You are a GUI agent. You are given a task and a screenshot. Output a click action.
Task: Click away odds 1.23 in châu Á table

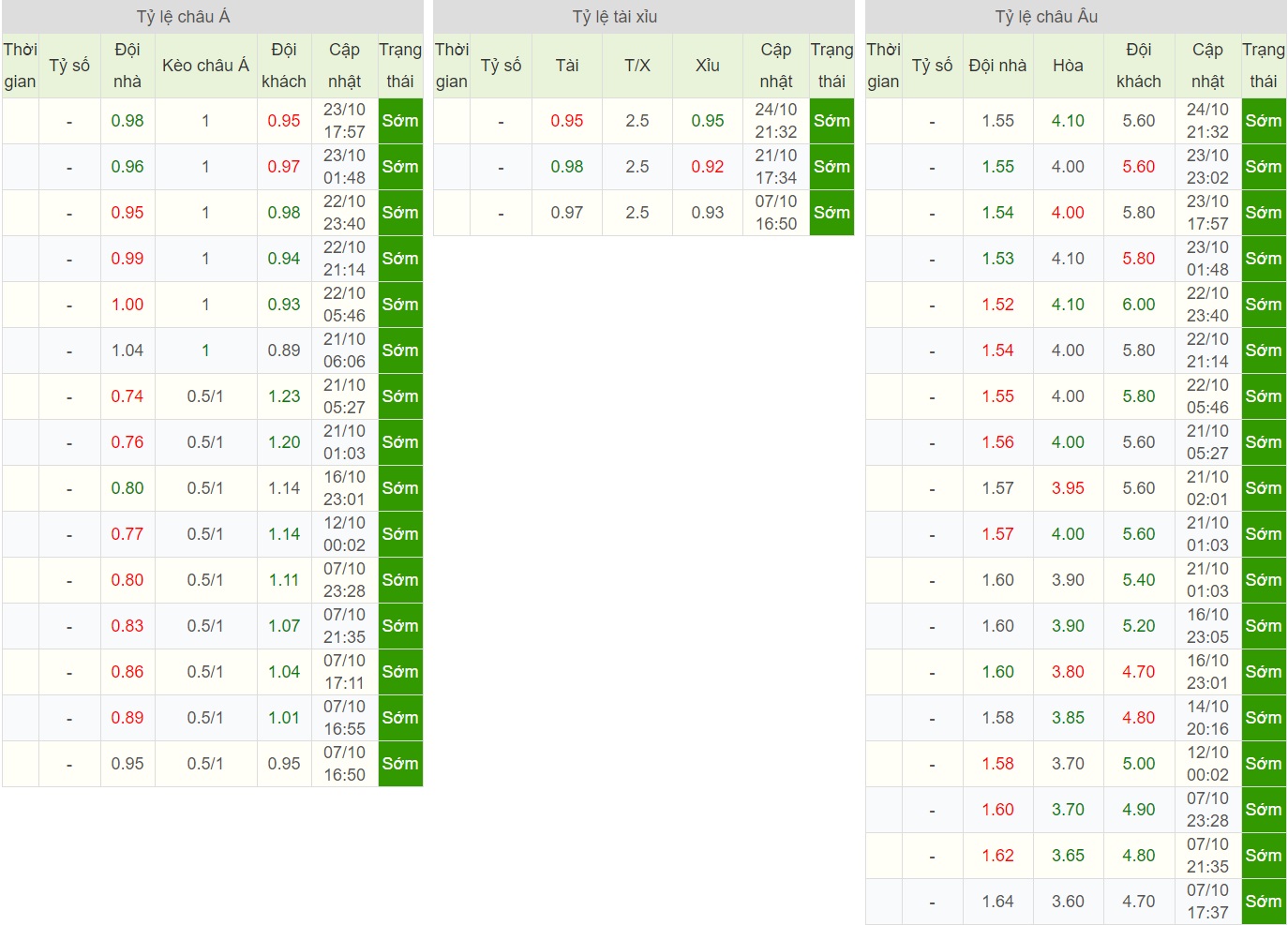click(x=284, y=396)
